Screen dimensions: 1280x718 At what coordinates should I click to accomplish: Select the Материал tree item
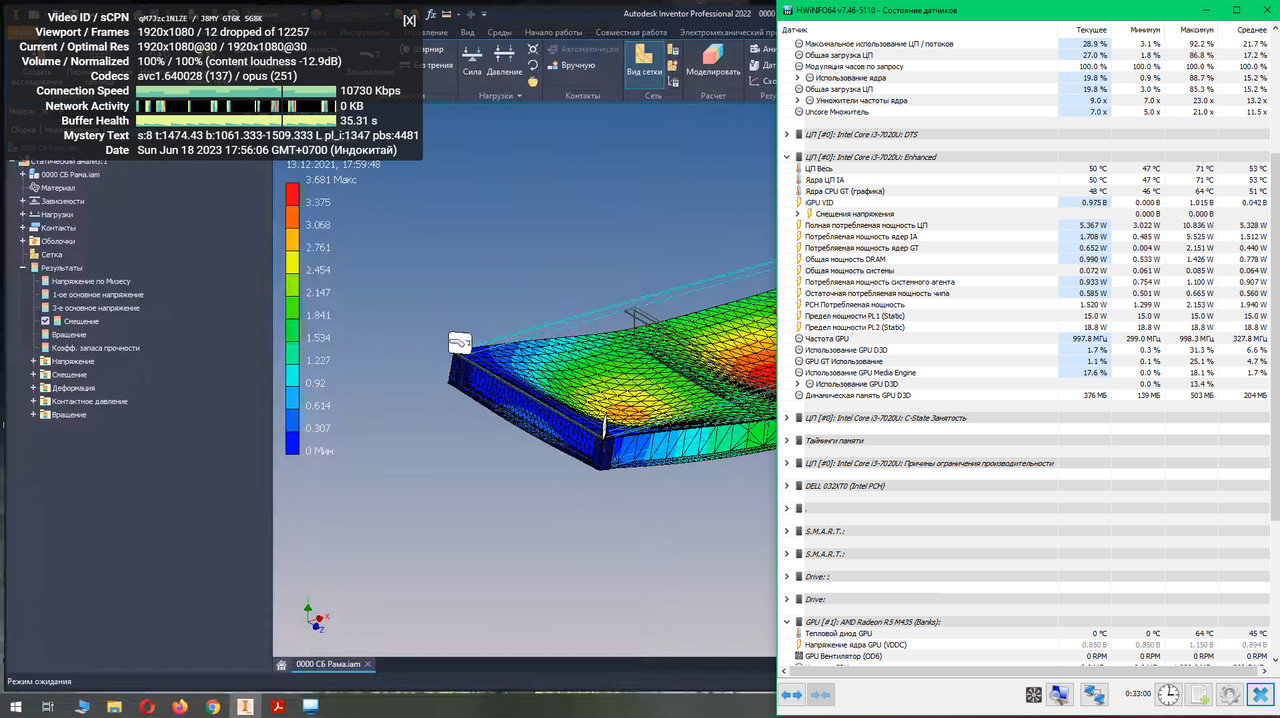(x=58, y=188)
